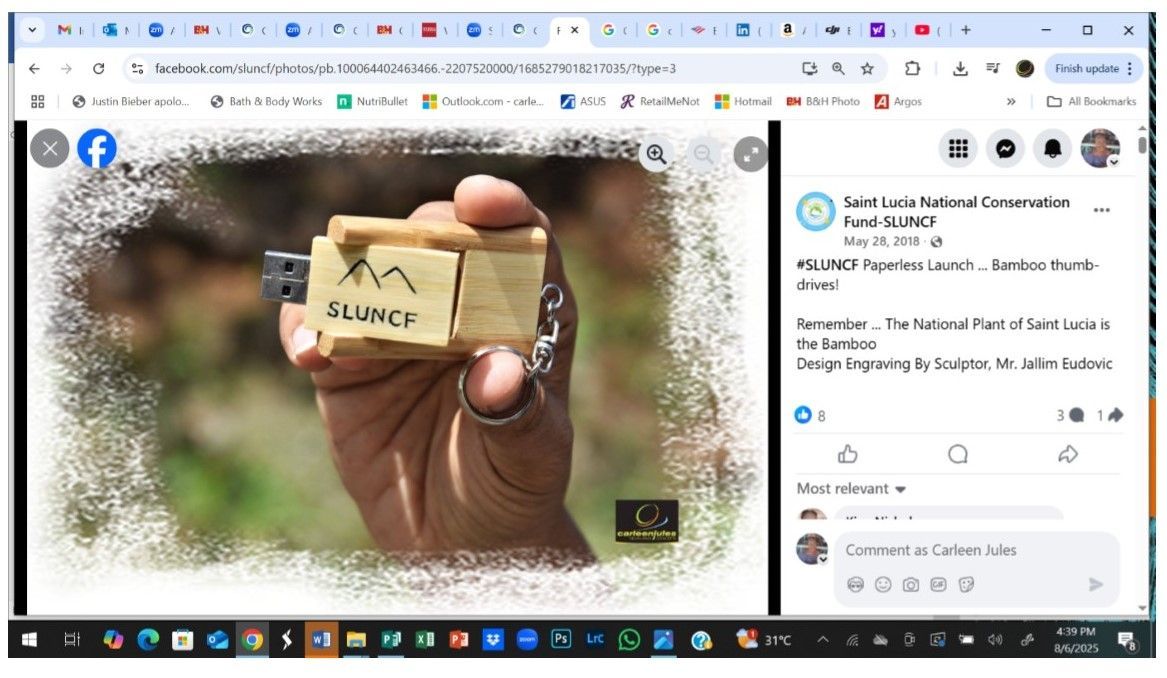This screenshot has height=678, width=1167.
Task: Expand the Most relevant comment filter
Action: pyautogui.click(x=851, y=489)
